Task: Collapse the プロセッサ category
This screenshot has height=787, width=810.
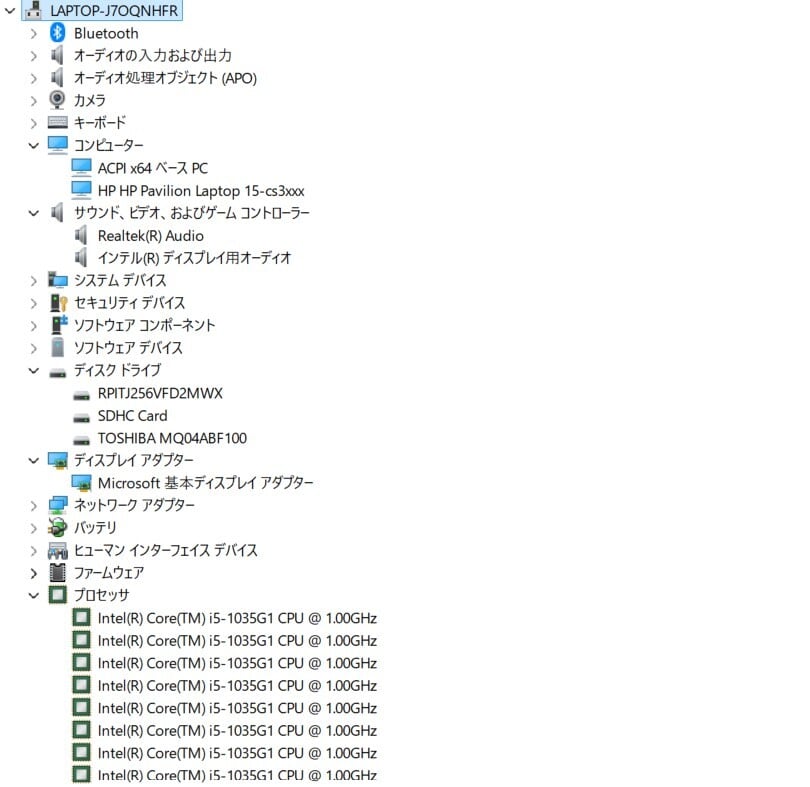Action: point(34,595)
